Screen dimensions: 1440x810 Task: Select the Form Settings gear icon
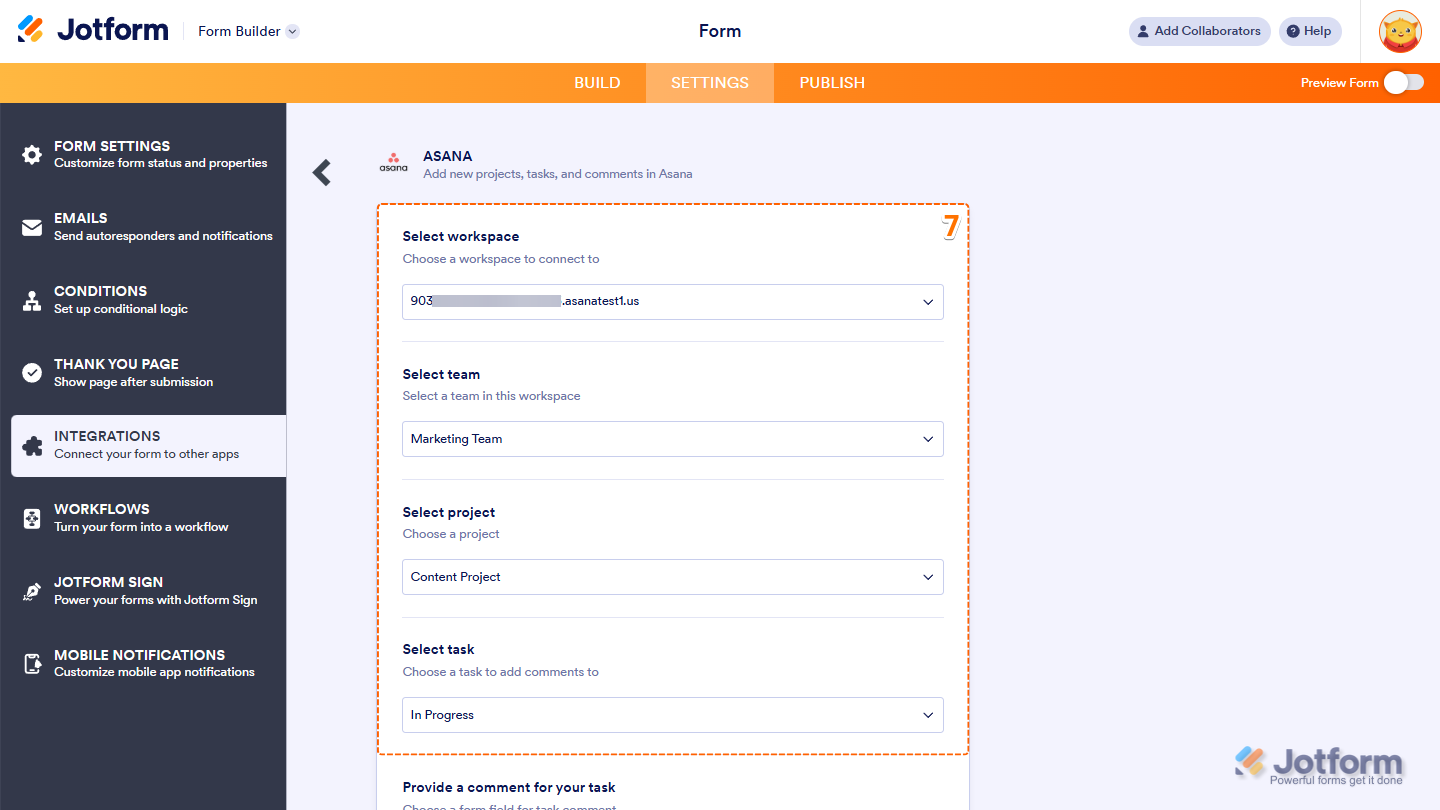pyautogui.click(x=32, y=153)
